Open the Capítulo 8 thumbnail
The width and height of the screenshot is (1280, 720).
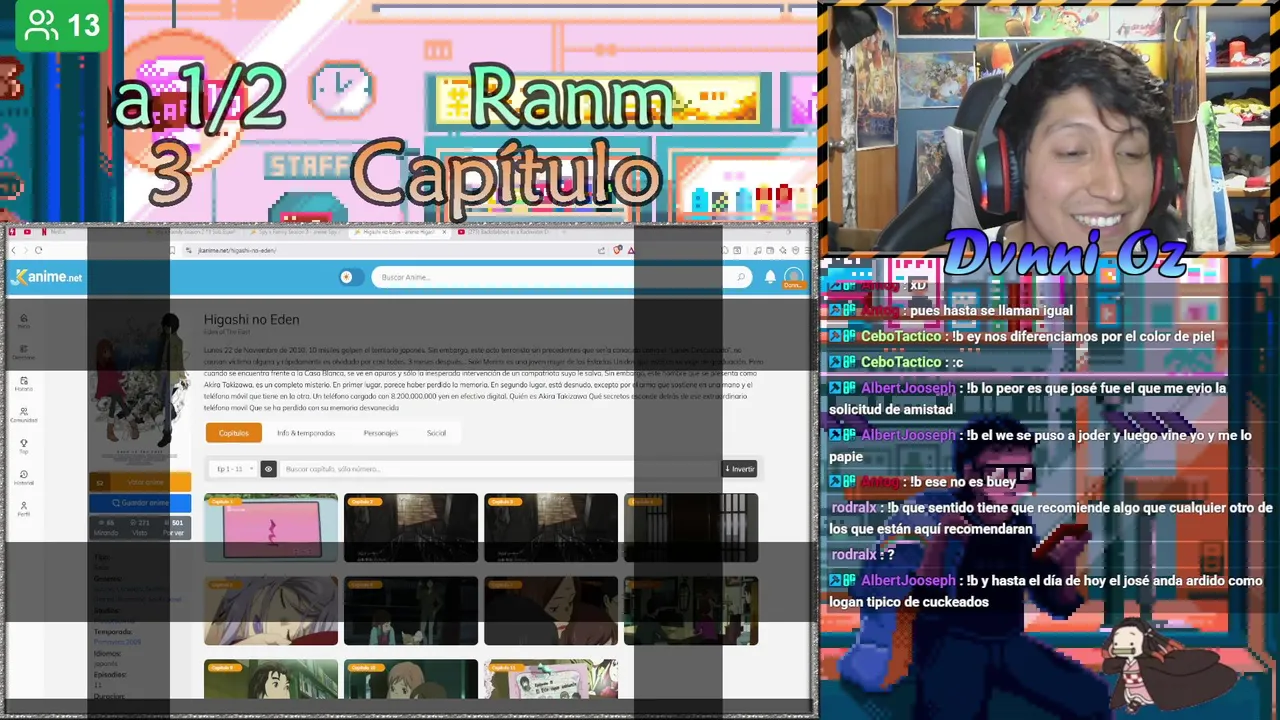(691, 611)
